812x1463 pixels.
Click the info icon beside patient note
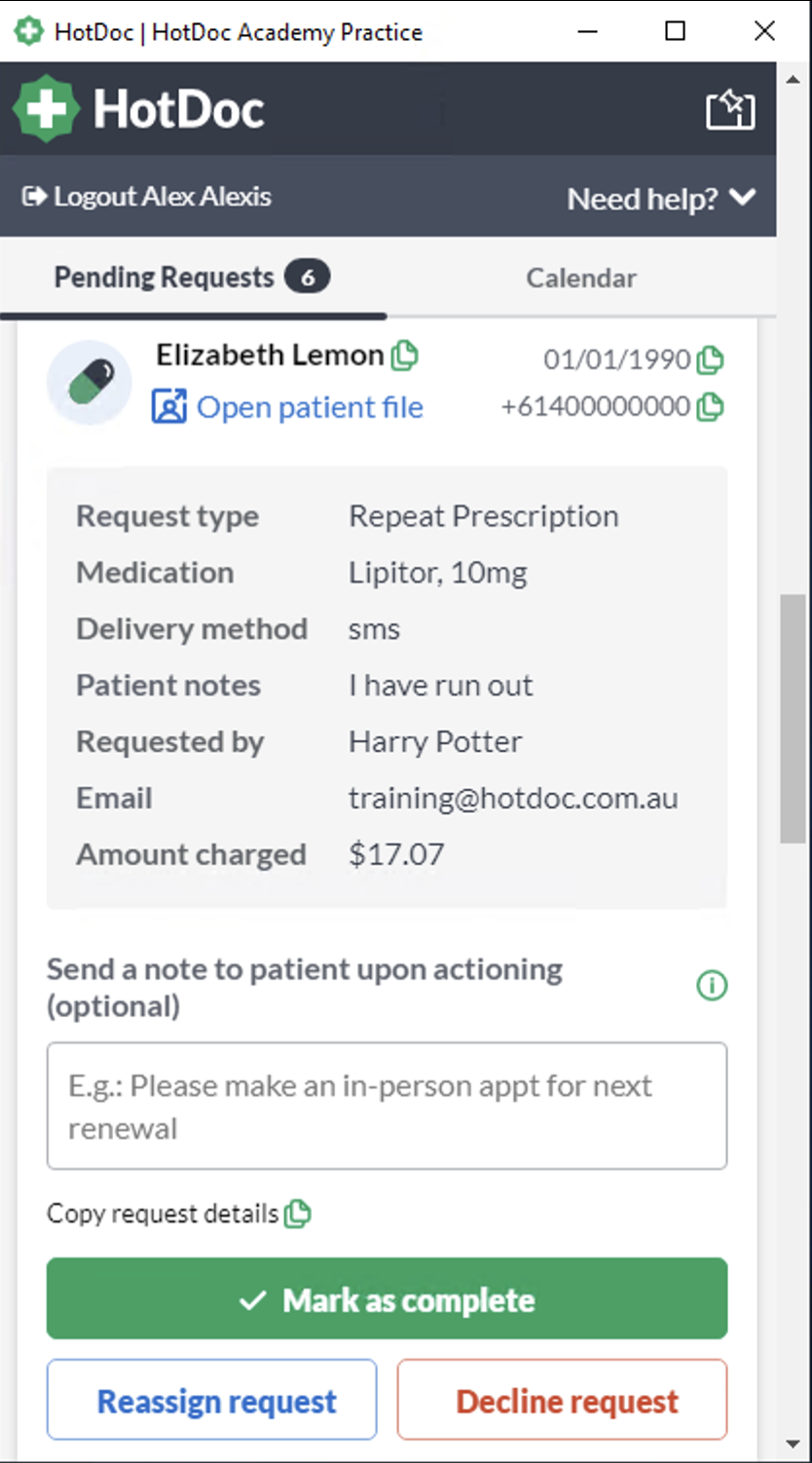(712, 987)
